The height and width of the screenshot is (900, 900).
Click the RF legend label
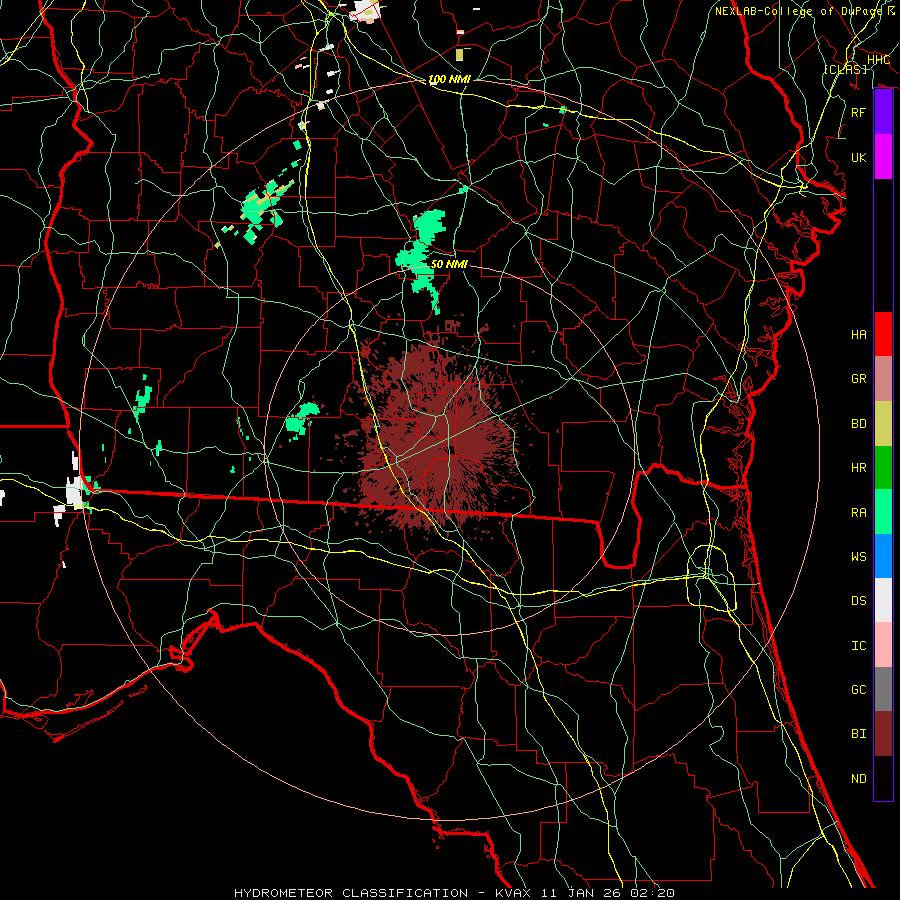click(859, 112)
